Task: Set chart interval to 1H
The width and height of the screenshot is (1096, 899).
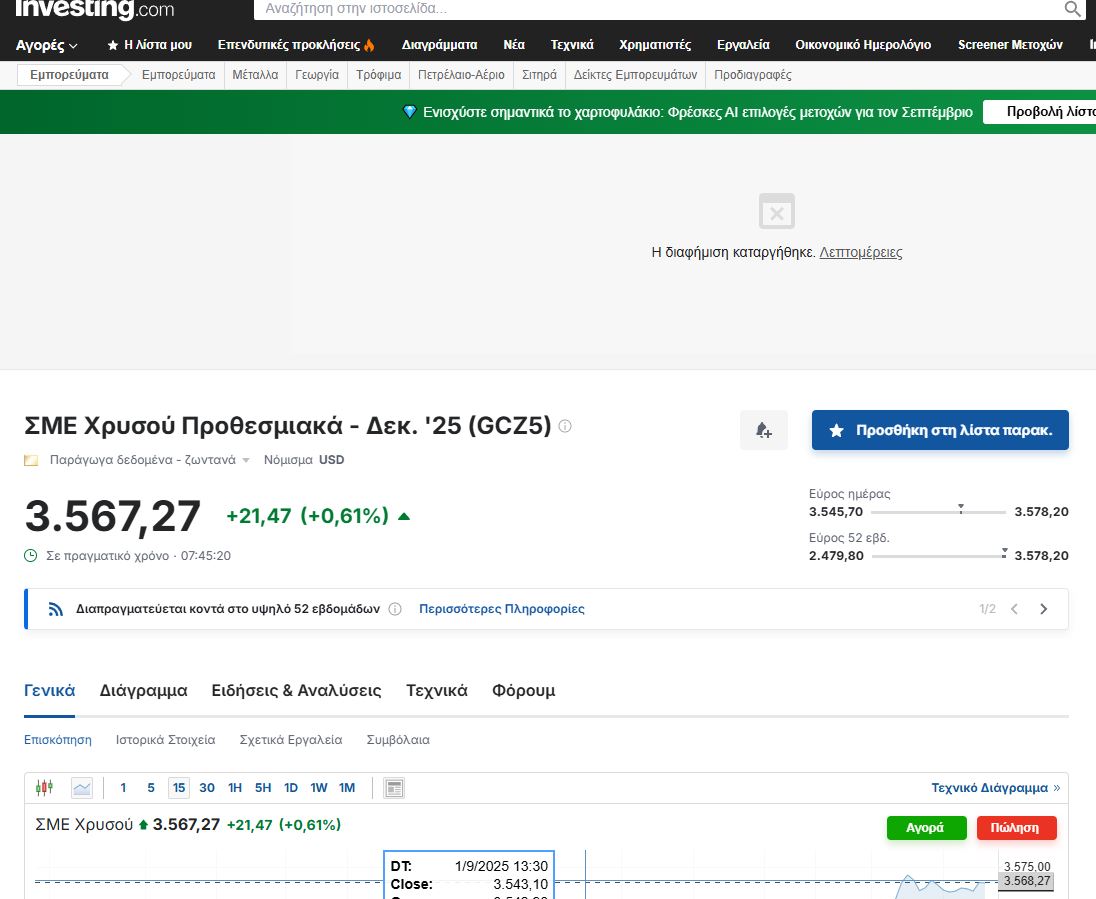Action: pos(235,788)
